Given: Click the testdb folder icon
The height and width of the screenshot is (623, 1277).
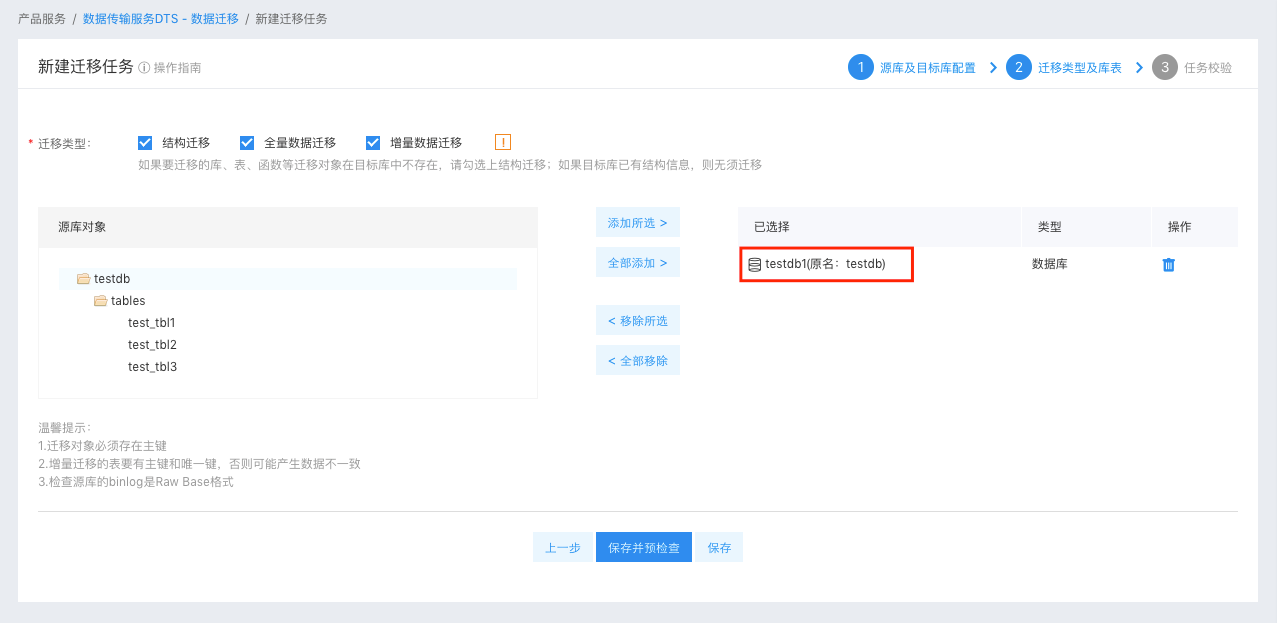Looking at the screenshot, I should (x=83, y=279).
